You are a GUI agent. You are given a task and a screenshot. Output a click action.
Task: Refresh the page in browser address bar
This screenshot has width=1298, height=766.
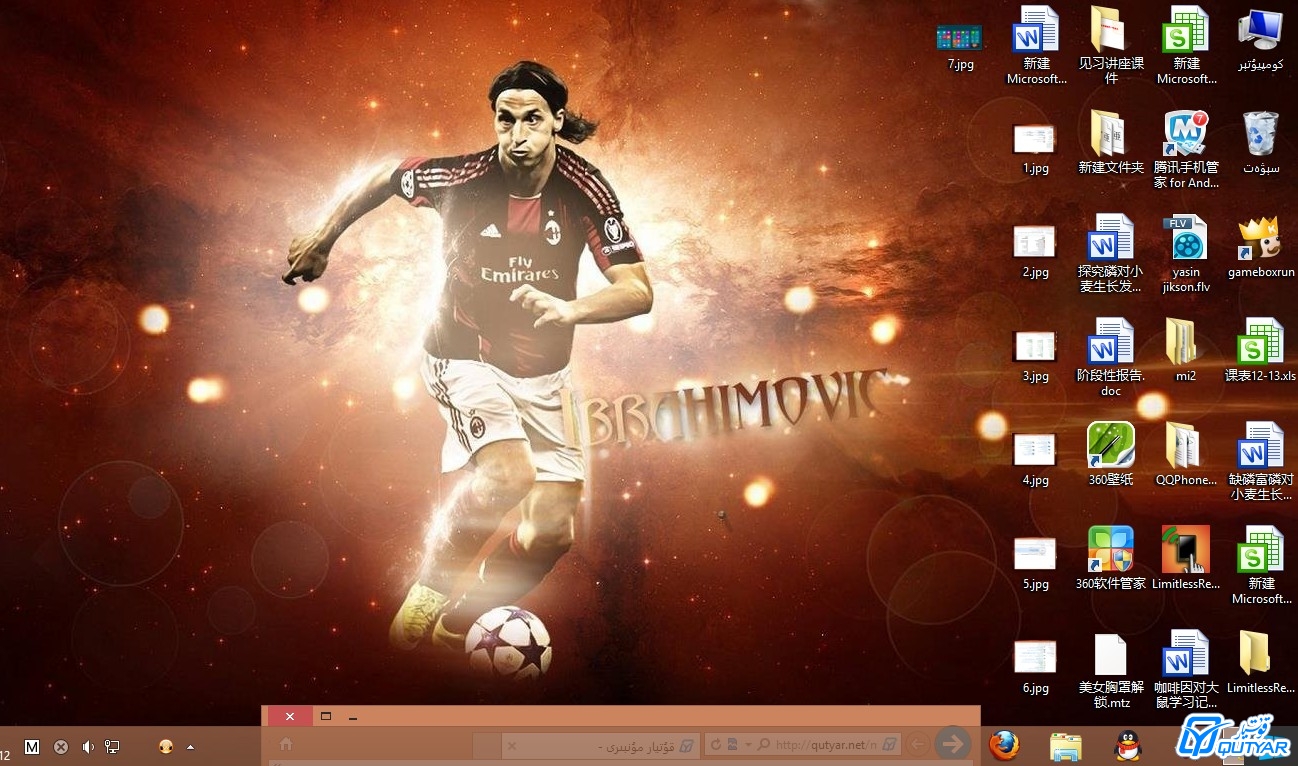click(x=716, y=745)
